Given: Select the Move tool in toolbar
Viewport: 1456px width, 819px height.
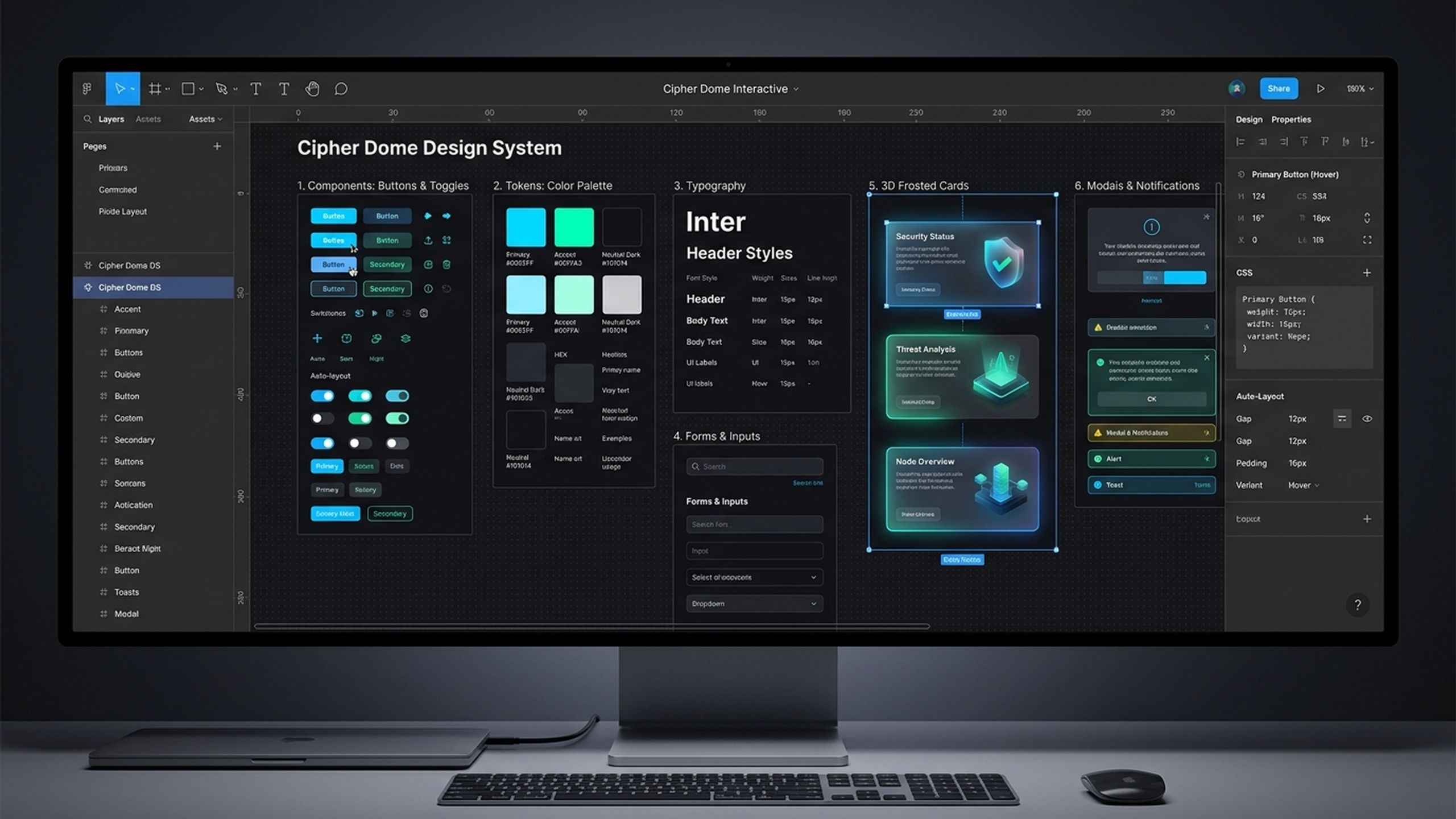Looking at the screenshot, I should point(122,89).
